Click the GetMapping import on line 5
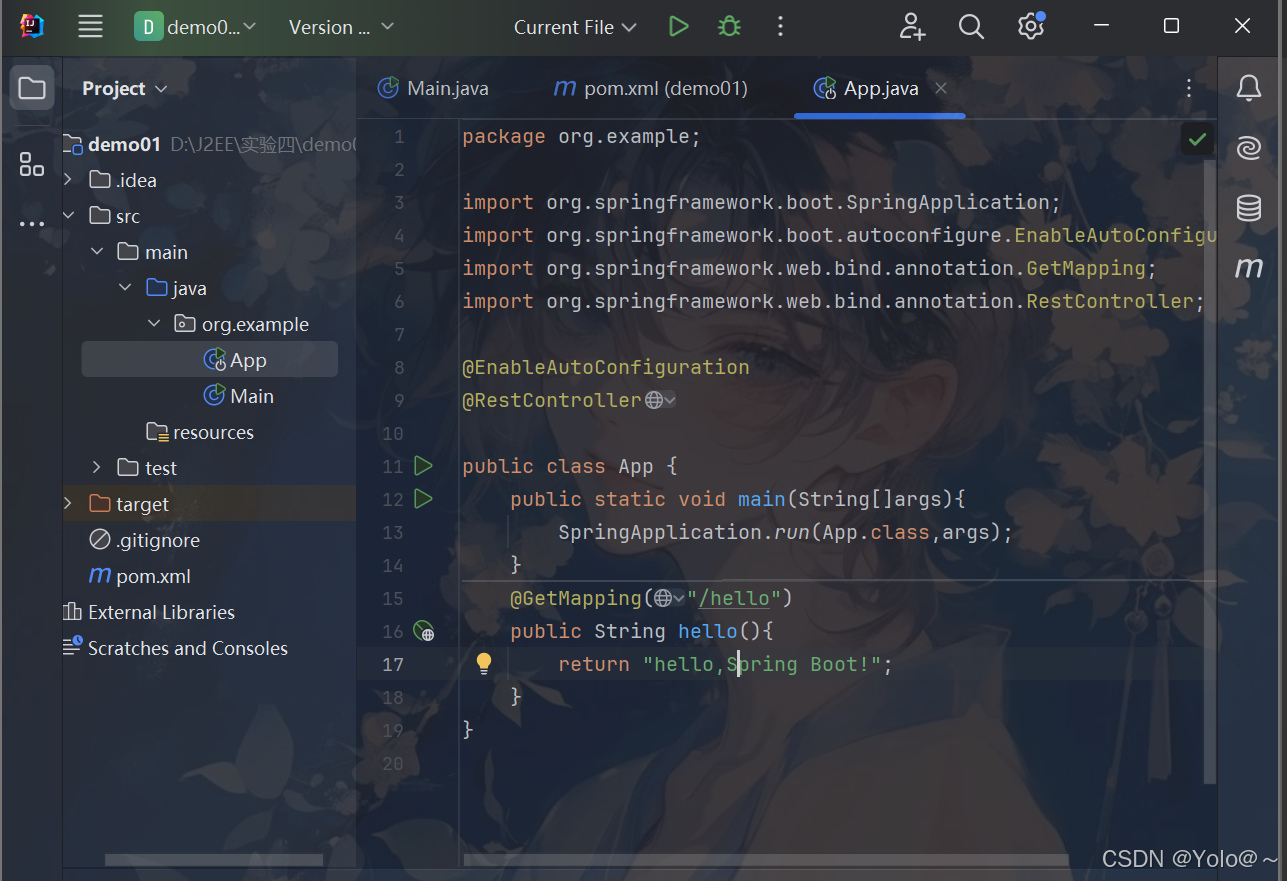 coord(1086,268)
